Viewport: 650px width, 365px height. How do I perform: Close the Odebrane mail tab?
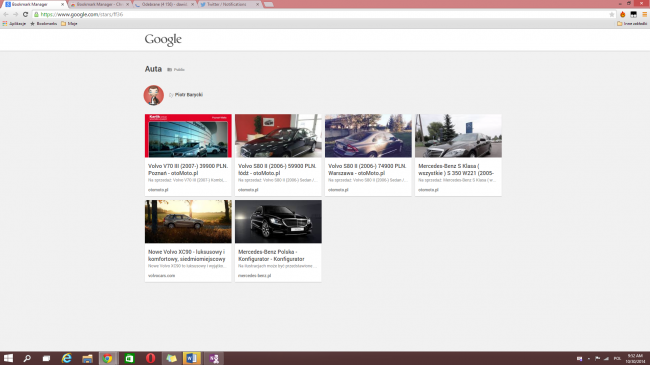(x=192, y=4)
